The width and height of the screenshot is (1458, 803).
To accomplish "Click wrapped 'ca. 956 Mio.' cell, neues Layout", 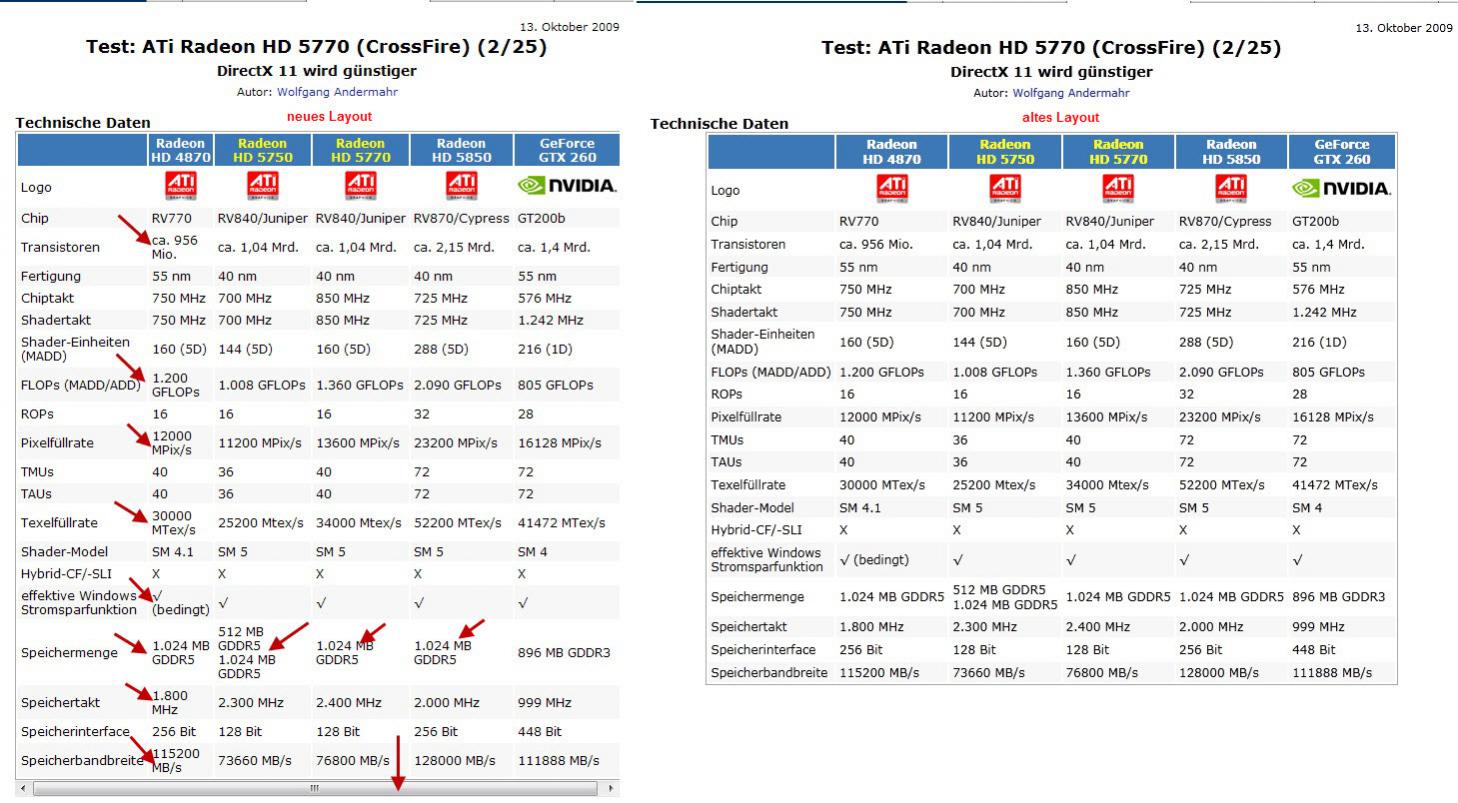I will [x=175, y=247].
